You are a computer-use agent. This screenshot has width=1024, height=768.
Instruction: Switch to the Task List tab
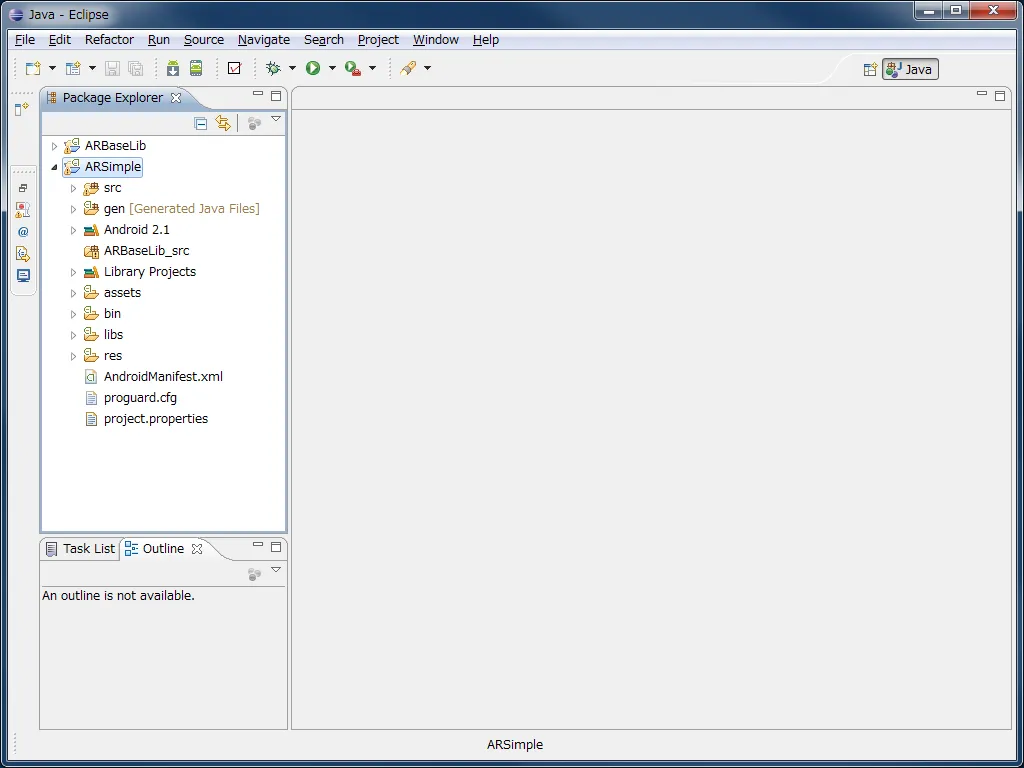pyautogui.click(x=80, y=549)
